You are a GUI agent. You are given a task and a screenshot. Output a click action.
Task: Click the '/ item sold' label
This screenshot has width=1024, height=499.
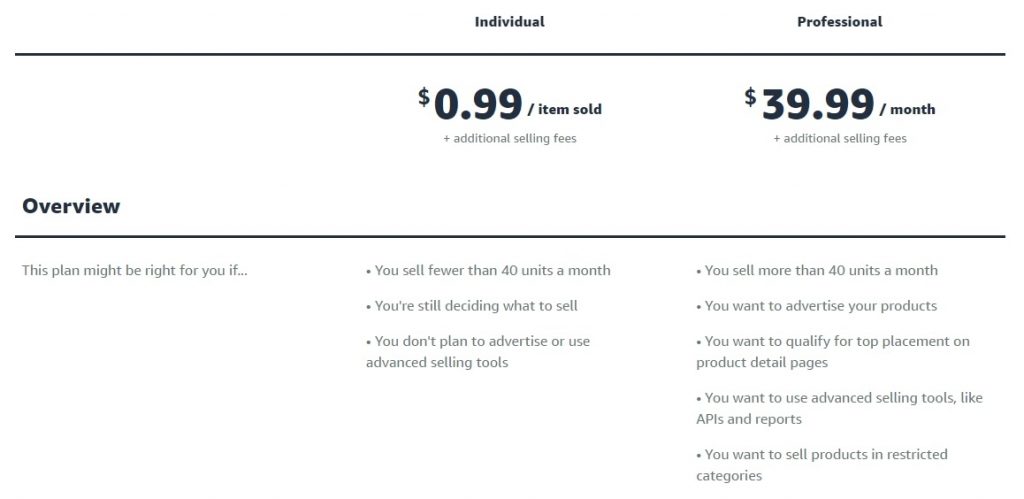pos(565,109)
